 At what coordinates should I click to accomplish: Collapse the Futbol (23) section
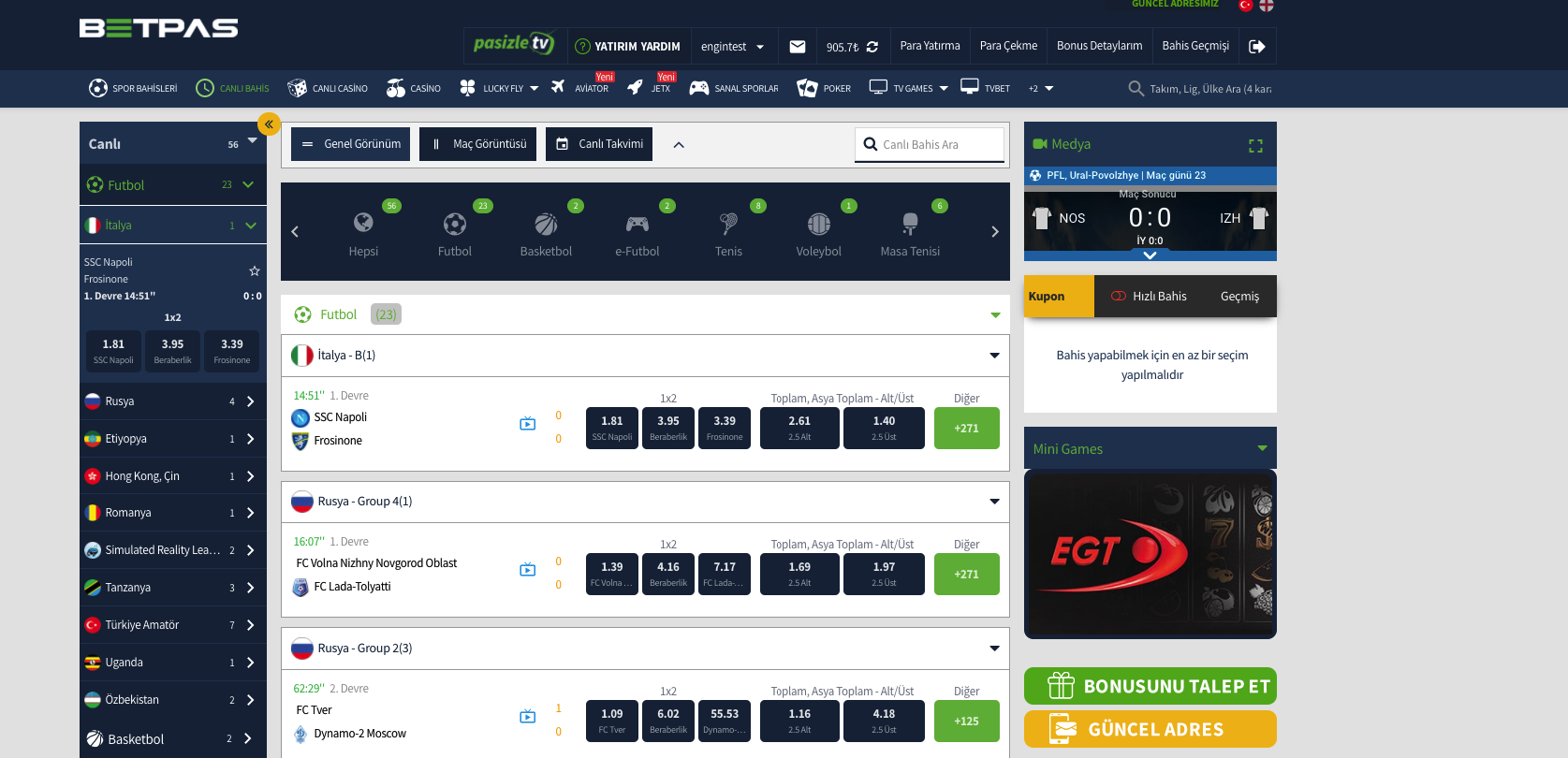tap(995, 315)
